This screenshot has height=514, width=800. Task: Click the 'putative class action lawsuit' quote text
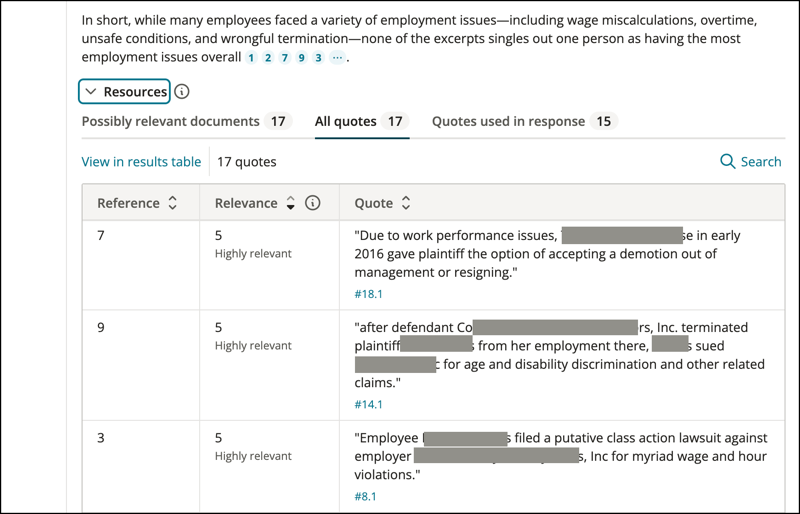[x=628, y=438]
